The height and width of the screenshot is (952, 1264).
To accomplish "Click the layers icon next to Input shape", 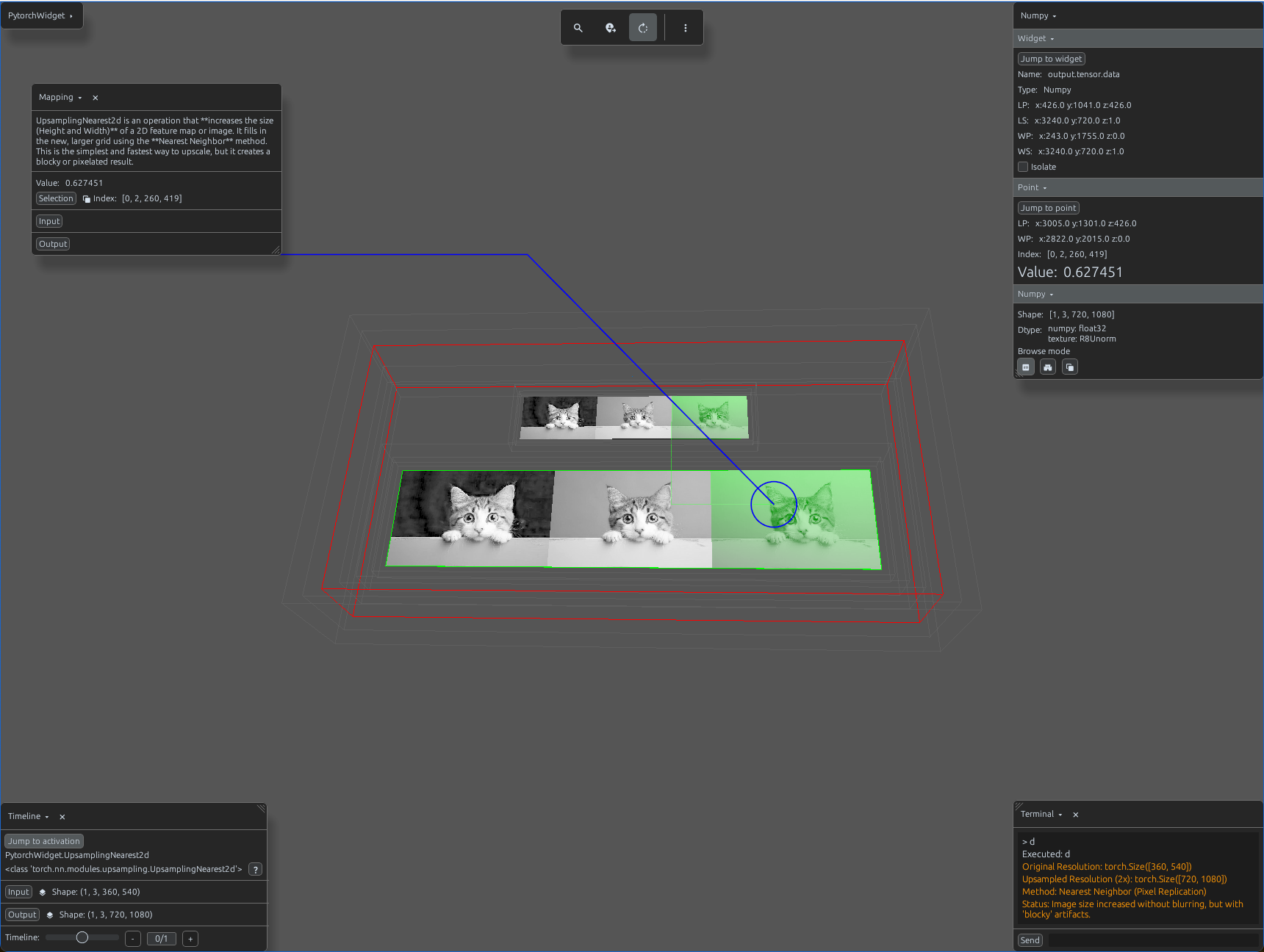I will 43,892.
